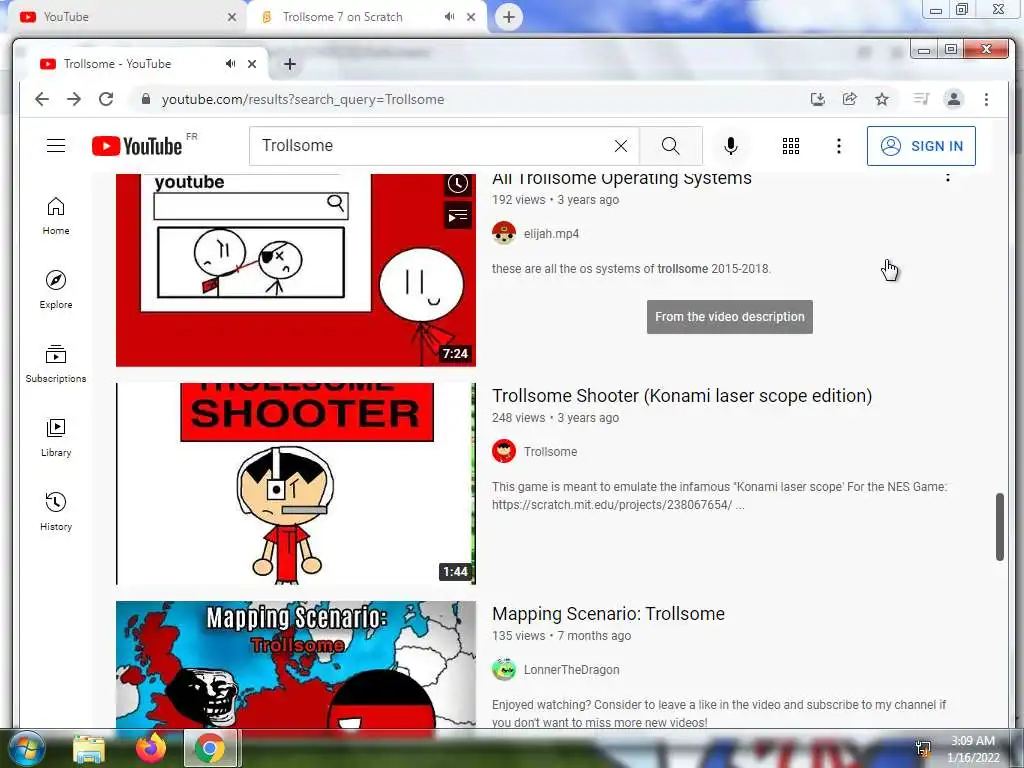Click the YouTube logo
This screenshot has width=1024, height=768.
(137, 146)
